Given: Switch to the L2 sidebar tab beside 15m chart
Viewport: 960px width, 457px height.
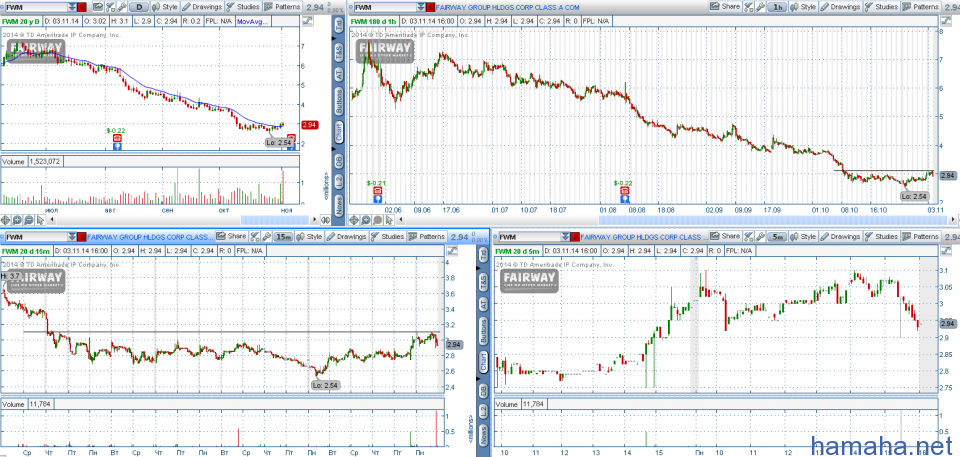Looking at the screenshot, I should tap(483, 413).
